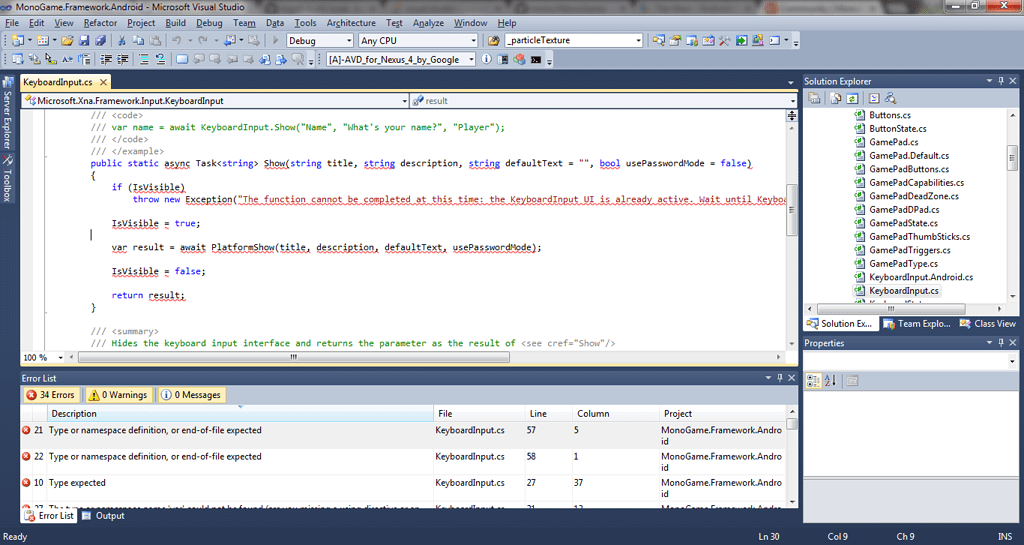This screenshot has width=1024, height=545.
Task: Click Refresh icon in Solution Explorer toolbar
Action: [x=852, y=99]
